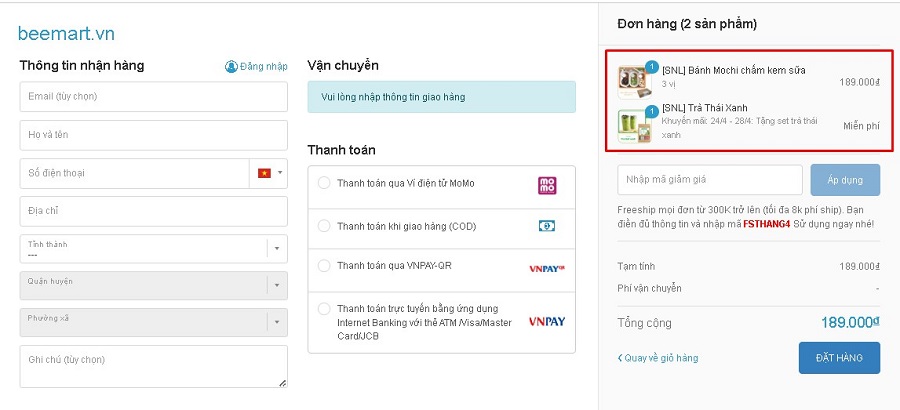Click the COD cash icon
The image size is (900, 410).
(547, 226)
